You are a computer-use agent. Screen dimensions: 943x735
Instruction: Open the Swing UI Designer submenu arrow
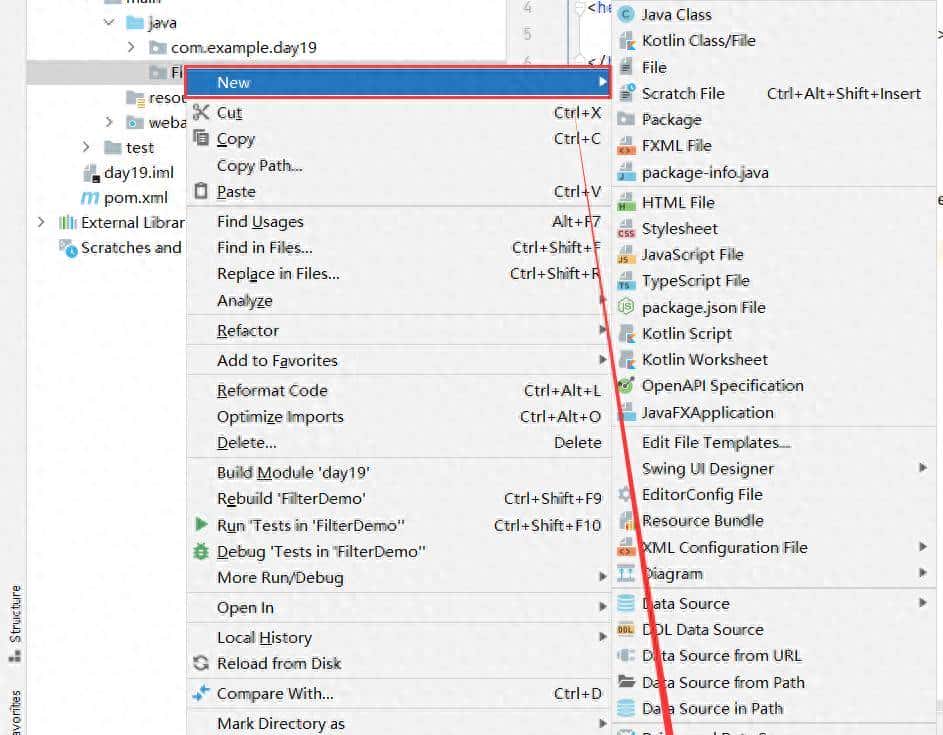tap(923, 468)
